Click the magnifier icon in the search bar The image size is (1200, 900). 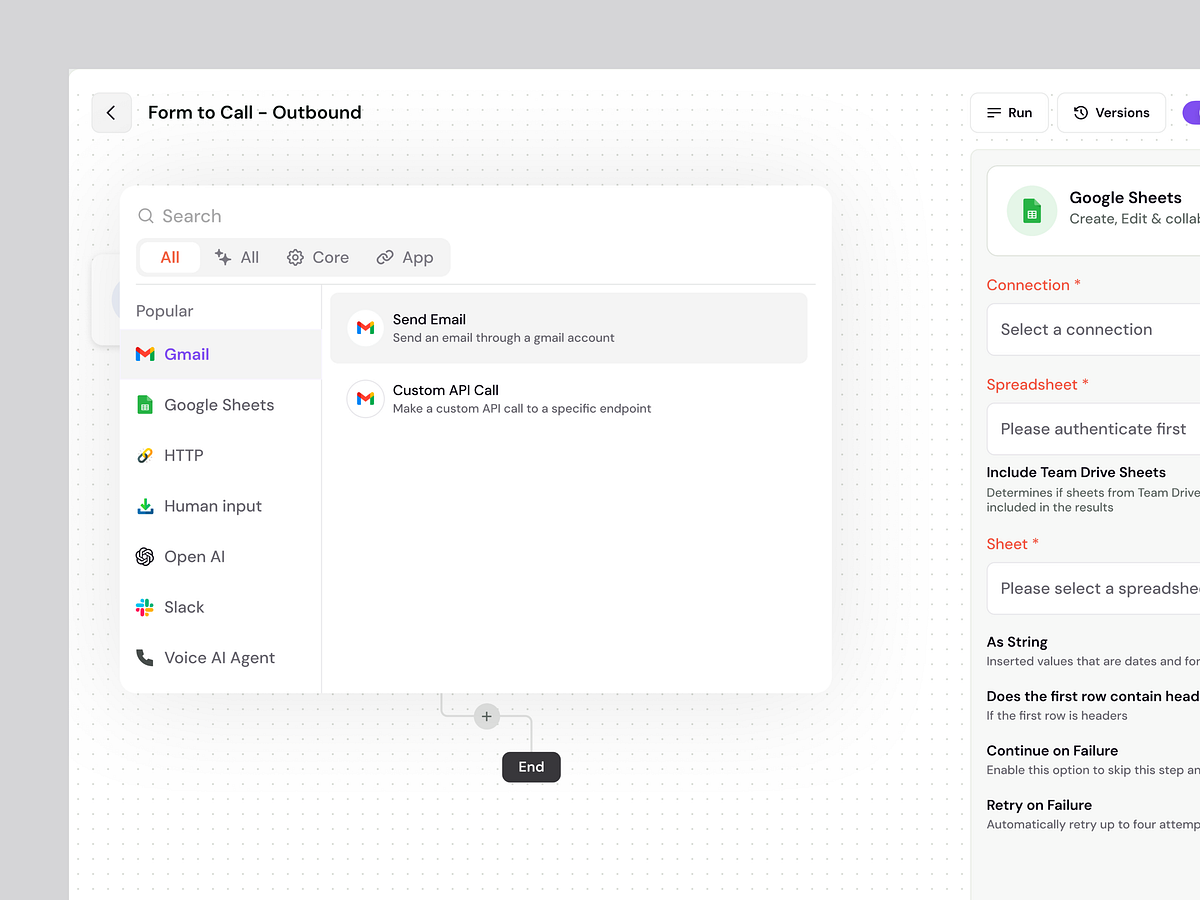tap(146, 216)
